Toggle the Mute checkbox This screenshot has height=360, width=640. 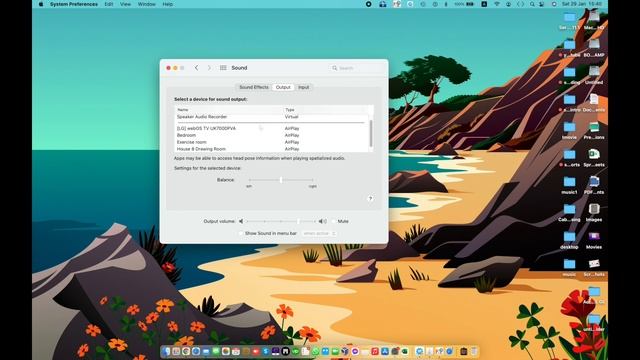(334, 221)
